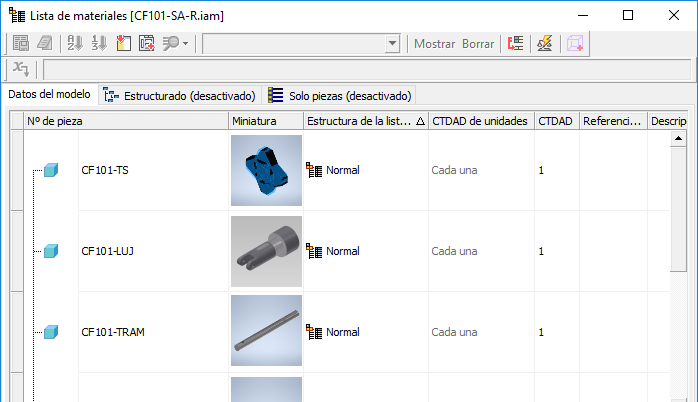Expand the empty toolbar combo box
The height and width of the screenshot is (402, 698).
(392, 44)
